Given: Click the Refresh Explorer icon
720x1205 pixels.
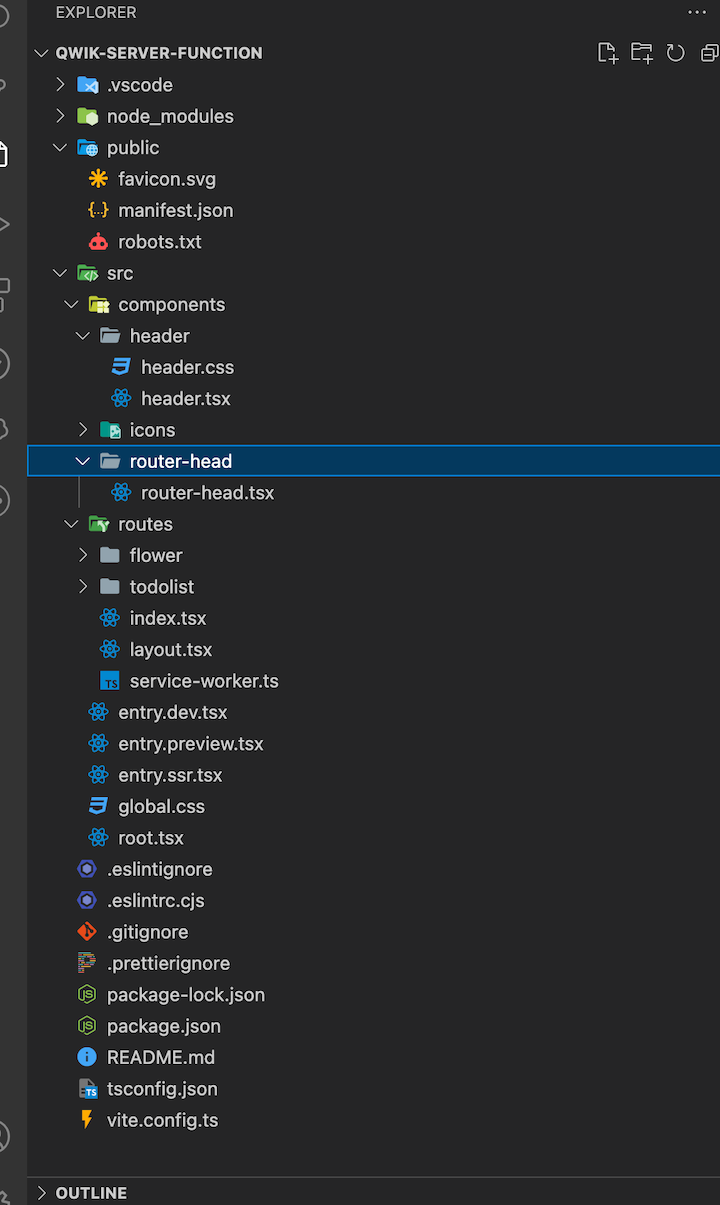Looking at the screenshot, I should pyautogui.click(x=673, y=53).
